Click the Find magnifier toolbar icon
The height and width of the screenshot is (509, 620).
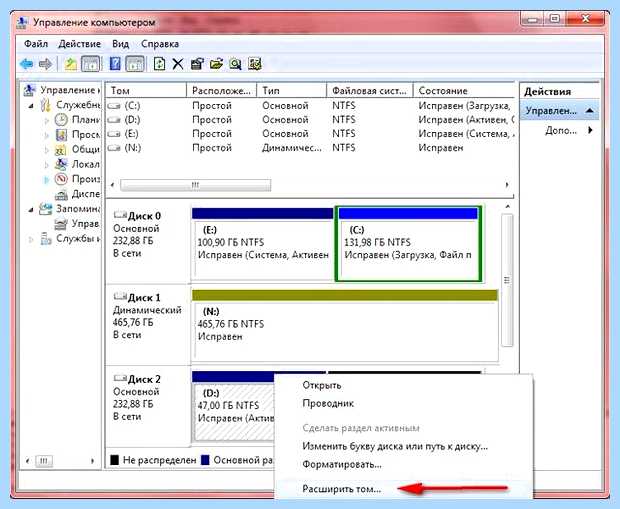[x=235, y=64]
